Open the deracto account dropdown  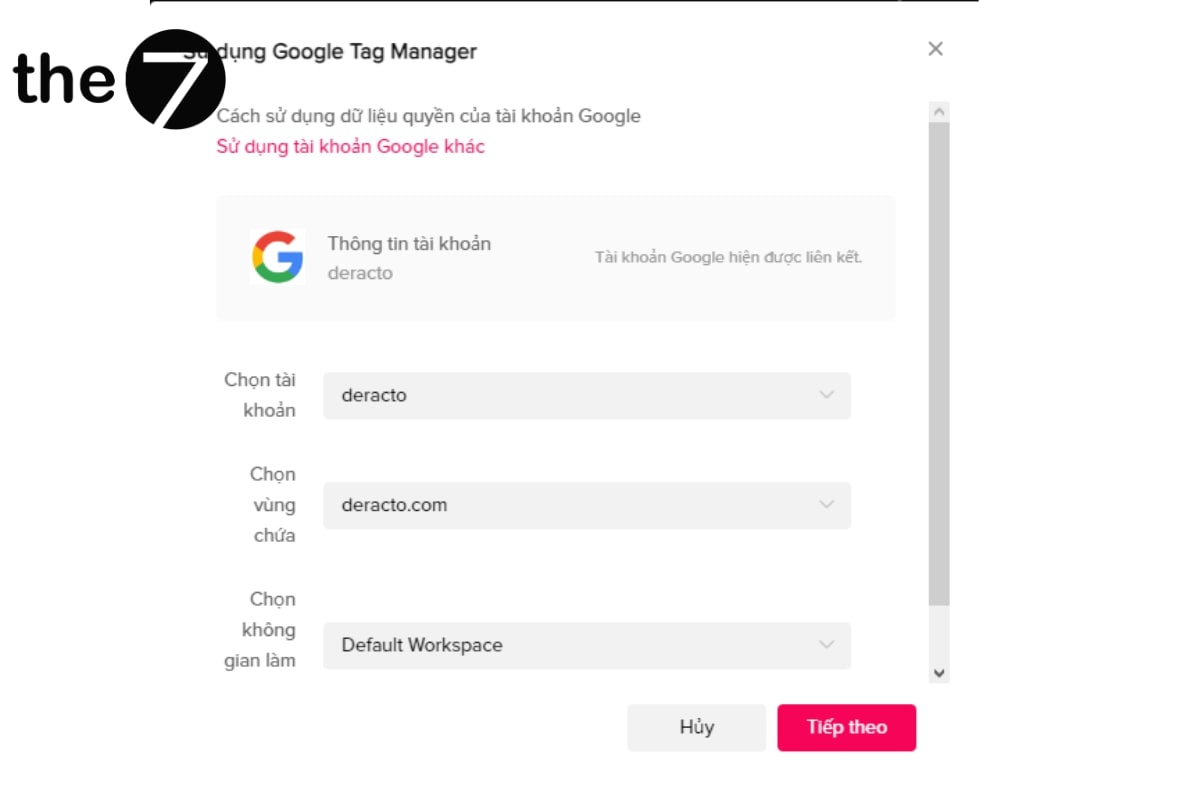pyautogui.click(x=586, y=395)
